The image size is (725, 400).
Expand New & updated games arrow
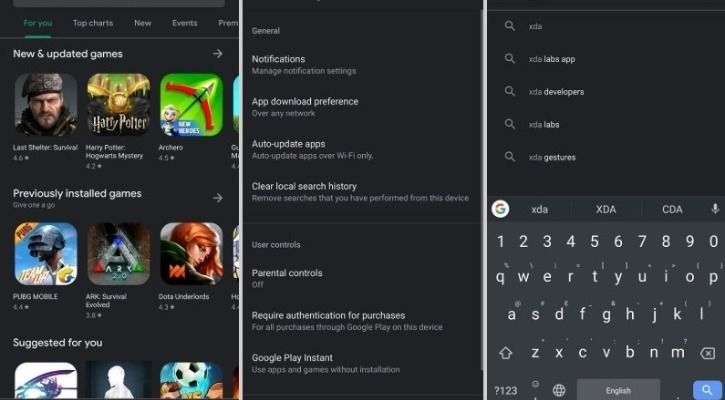point(218,54)
